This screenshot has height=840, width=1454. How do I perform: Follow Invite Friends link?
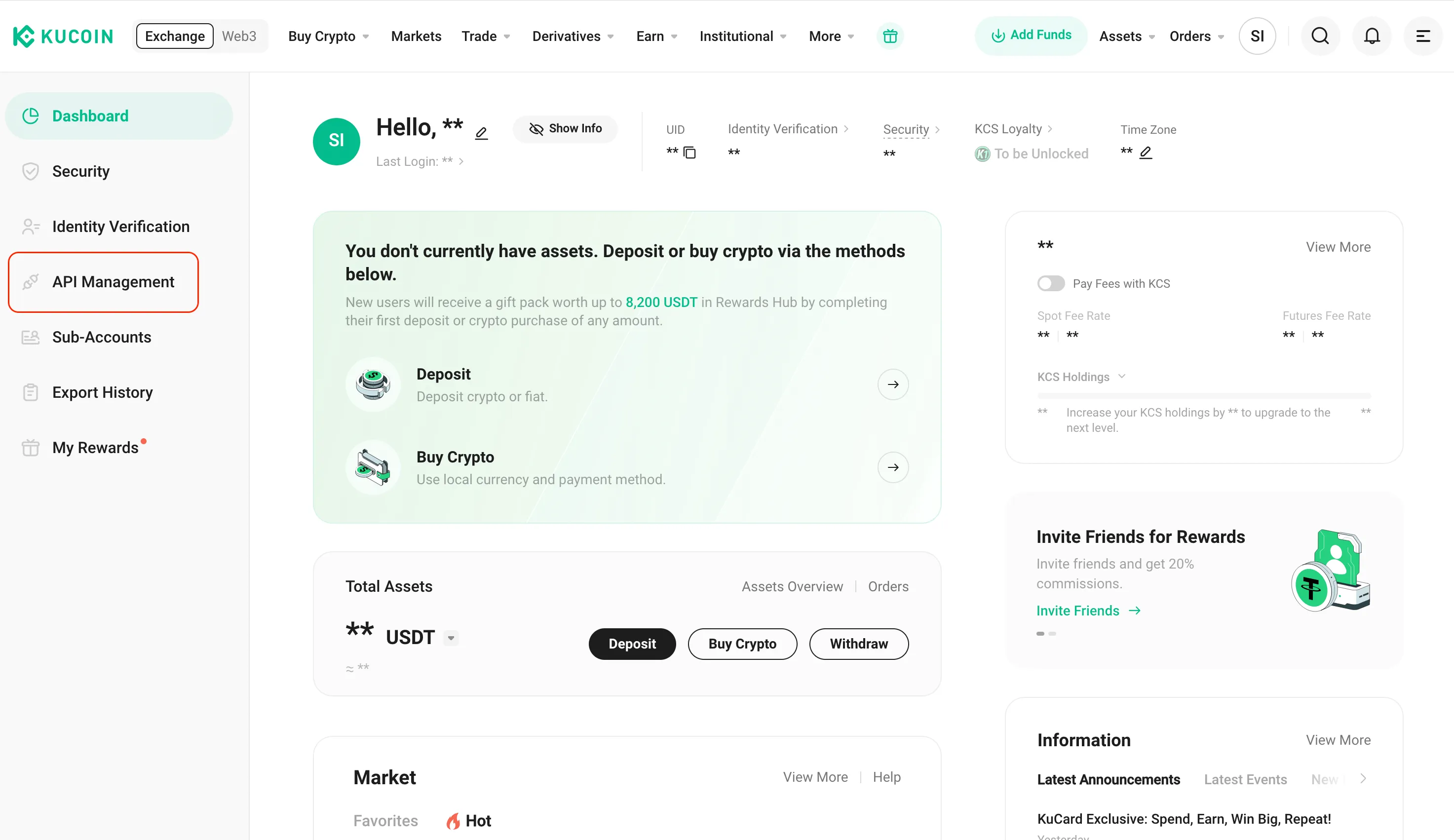click(1088, 611)
